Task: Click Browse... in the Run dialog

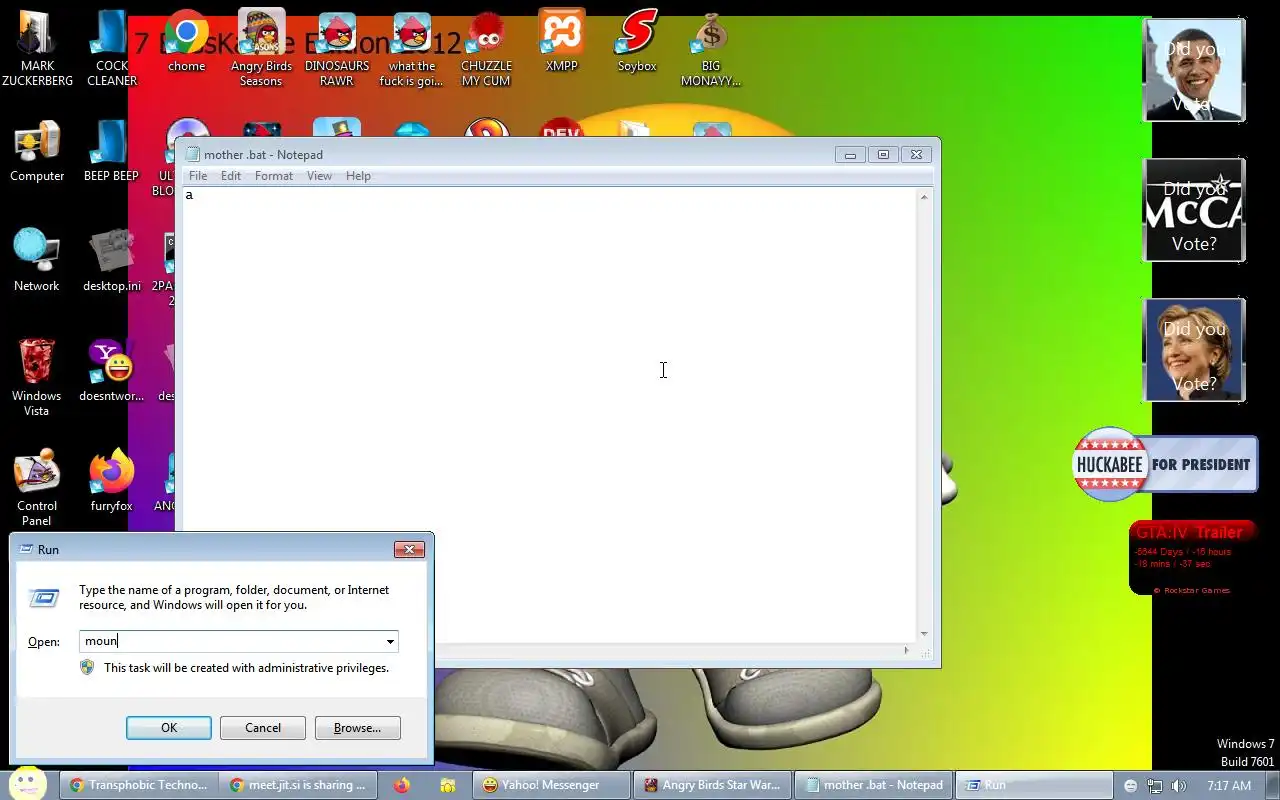Action: (x=357, y=728)
